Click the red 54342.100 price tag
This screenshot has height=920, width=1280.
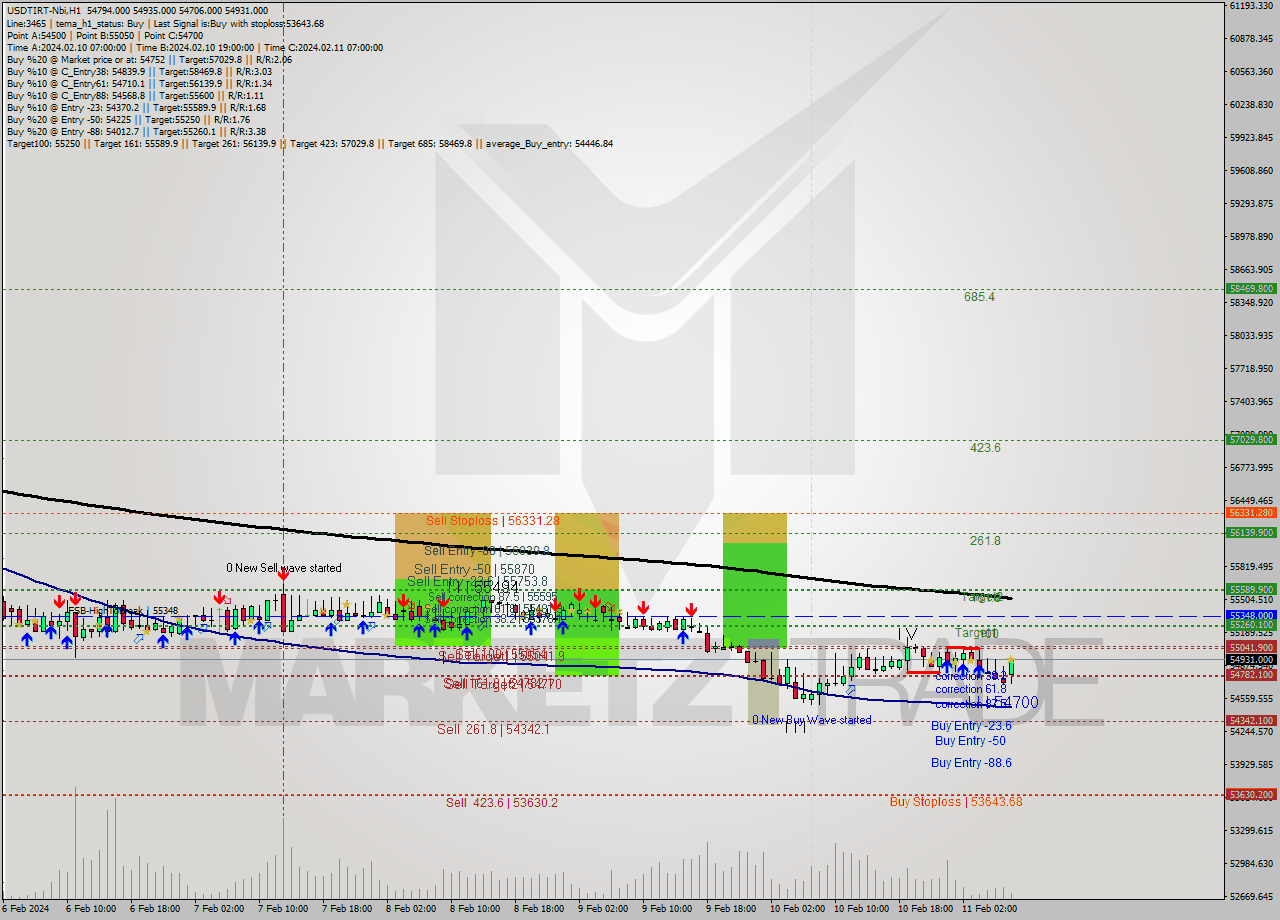point(1251,720)
